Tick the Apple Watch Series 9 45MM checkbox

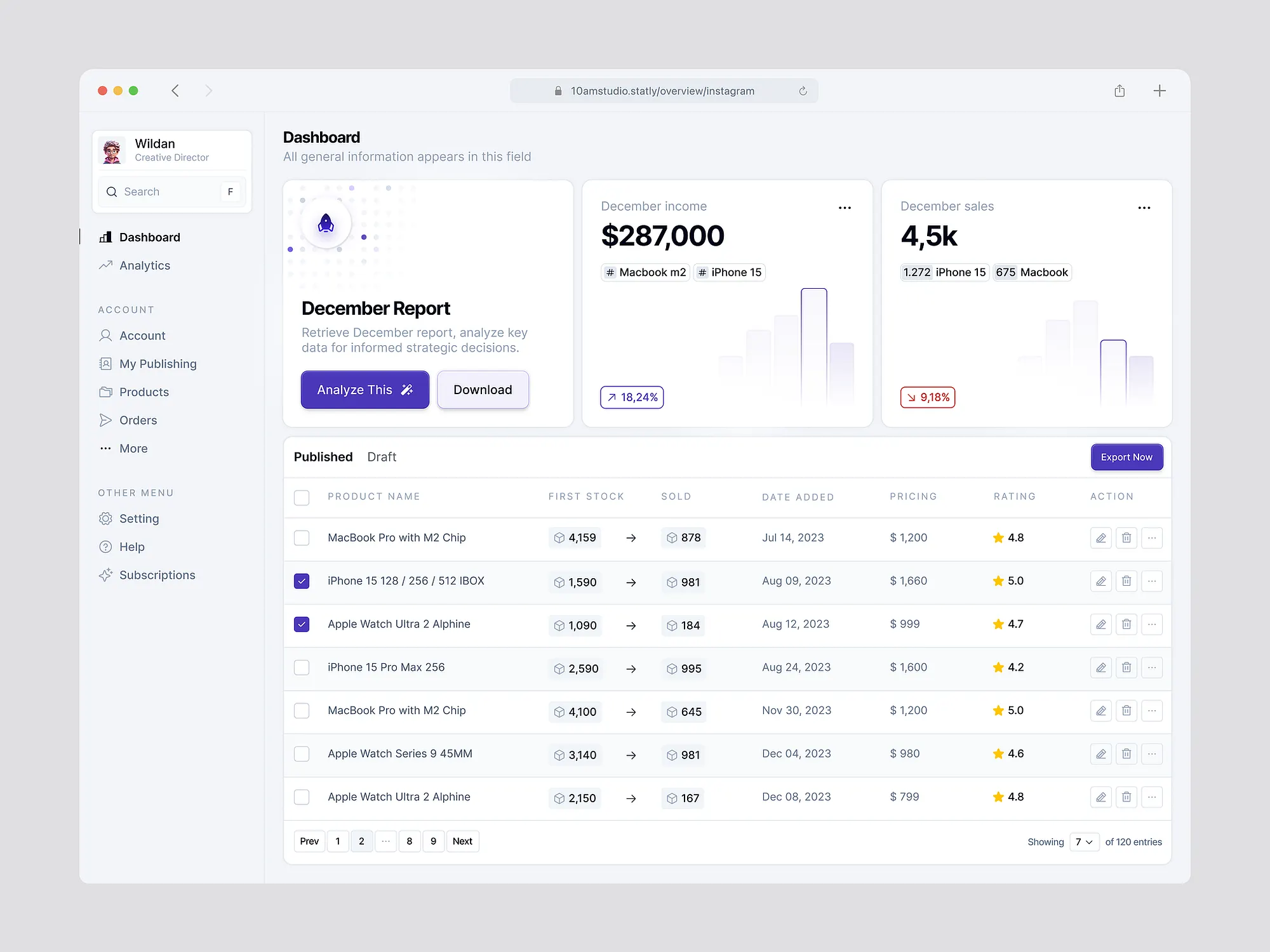point(302,754)
